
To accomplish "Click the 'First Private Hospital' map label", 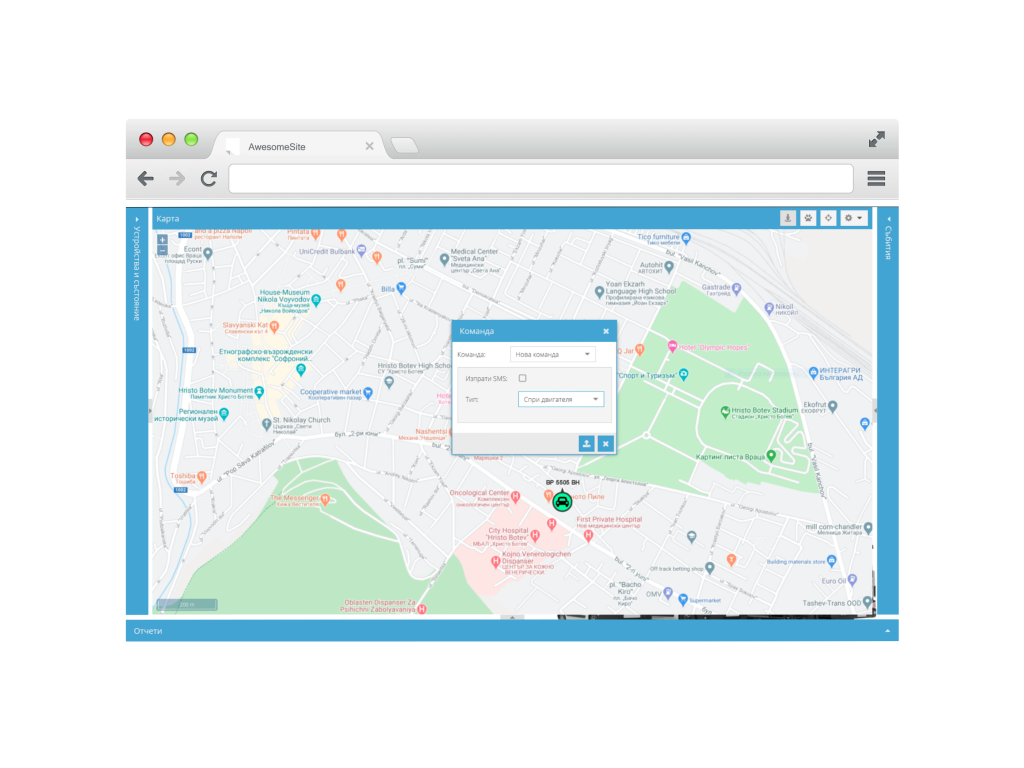I will point(609,519).
